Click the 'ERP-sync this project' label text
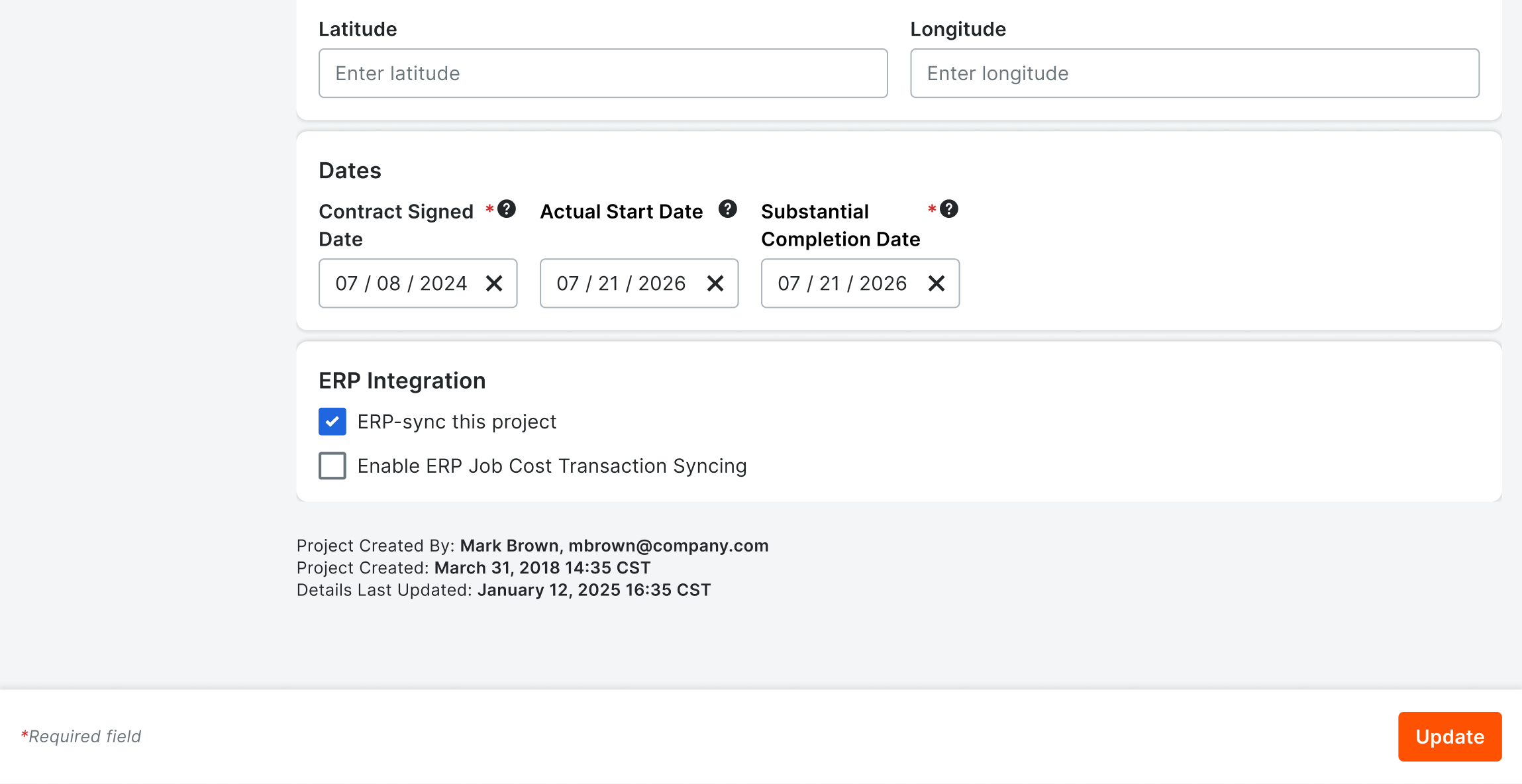Image resolution: width=1522 pixels, height=784 pixels. (456, 422)
